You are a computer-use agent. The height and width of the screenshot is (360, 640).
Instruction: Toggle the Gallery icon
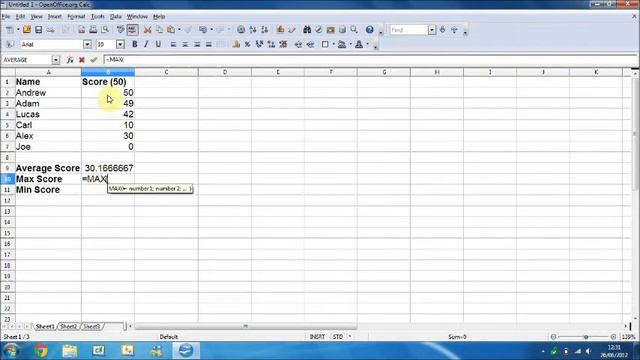(331, 30)
